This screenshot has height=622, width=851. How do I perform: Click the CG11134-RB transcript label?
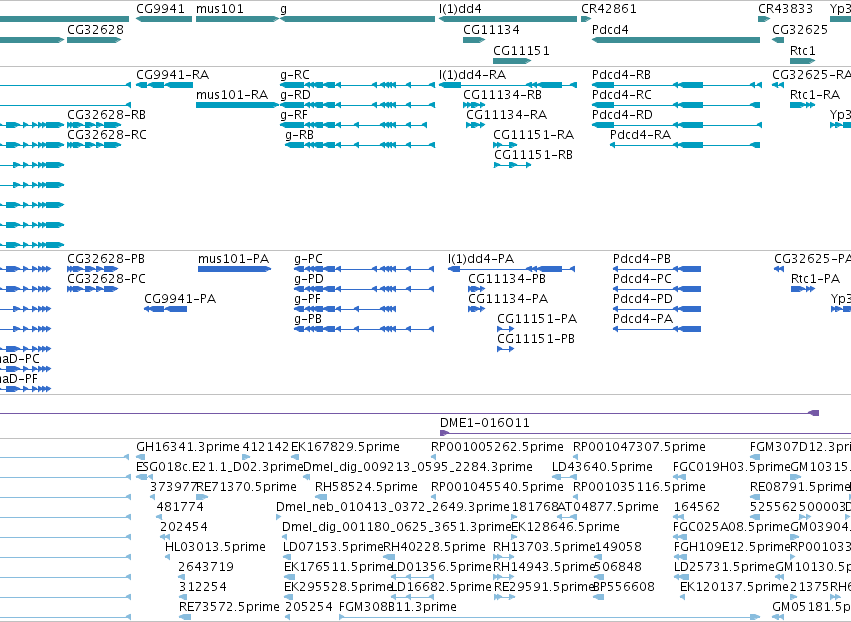[x=502, y=94]
